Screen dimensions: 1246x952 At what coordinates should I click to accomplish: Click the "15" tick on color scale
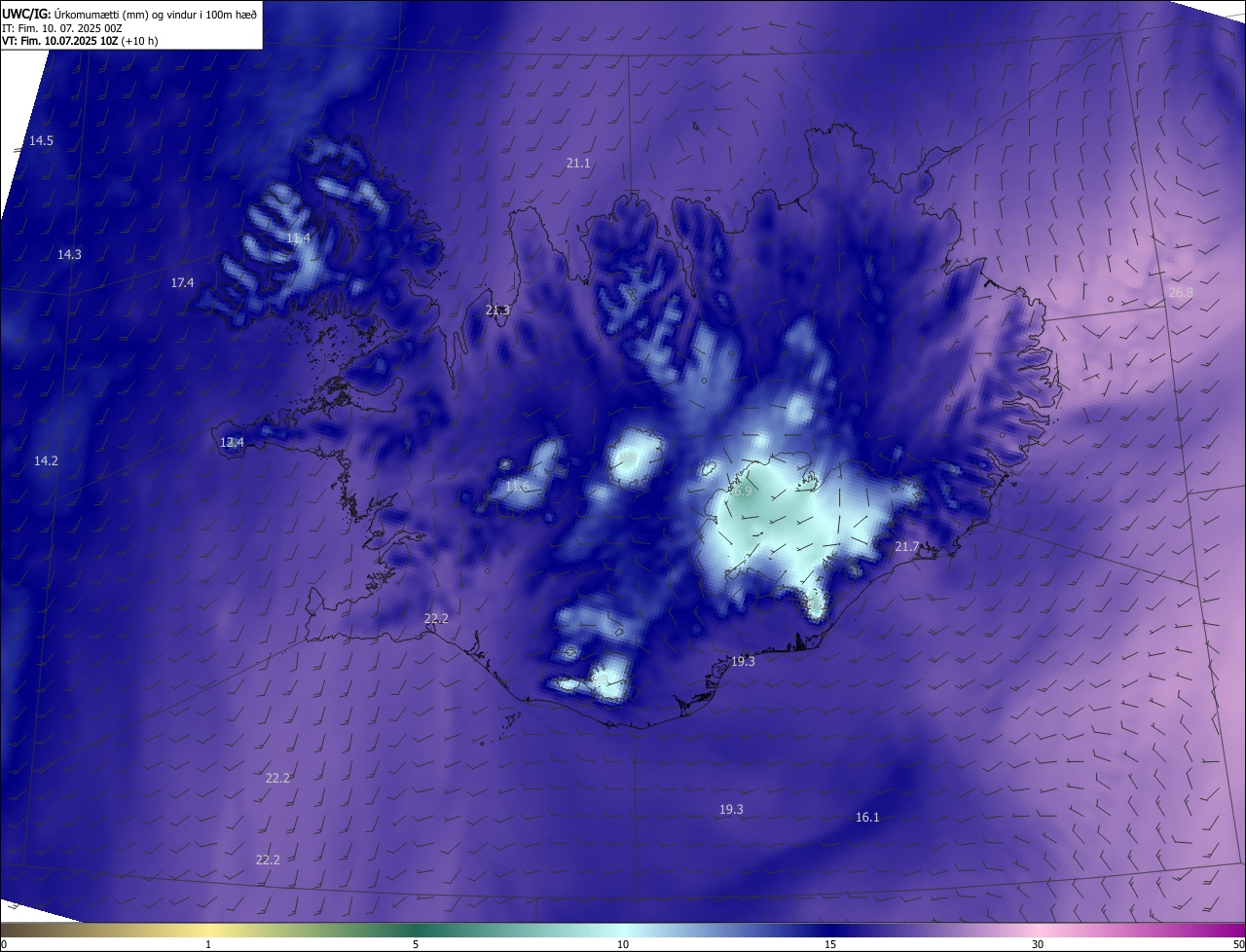pos(830,944)
